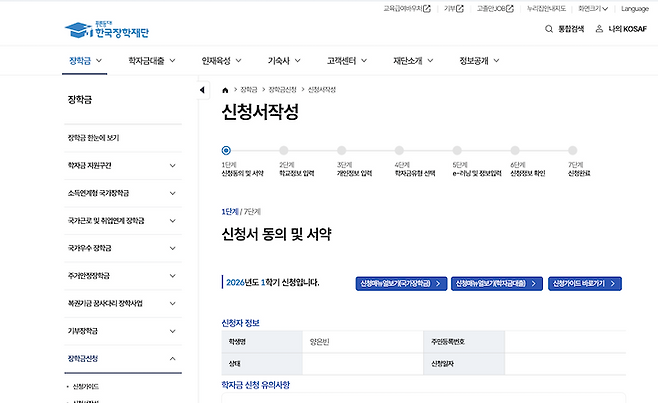The image size is (658, 403).
Task: Click the 7단계 신청완료 step marker
Action: coord(572,150)
